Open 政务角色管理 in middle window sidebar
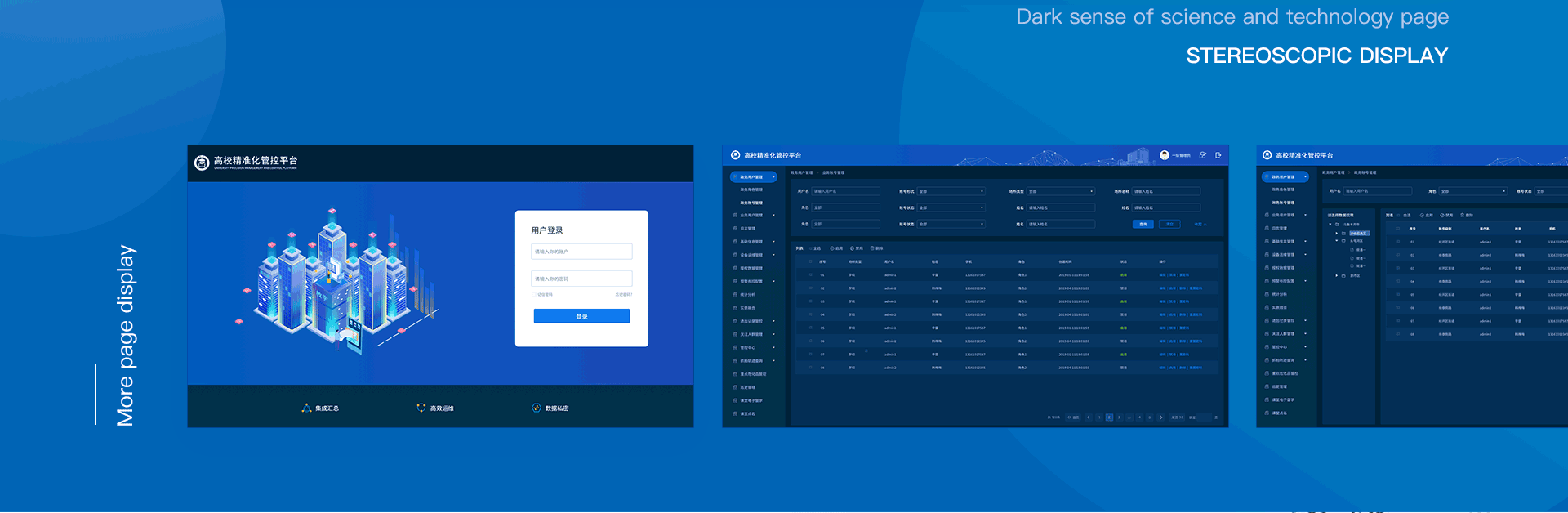 [751, 190]
